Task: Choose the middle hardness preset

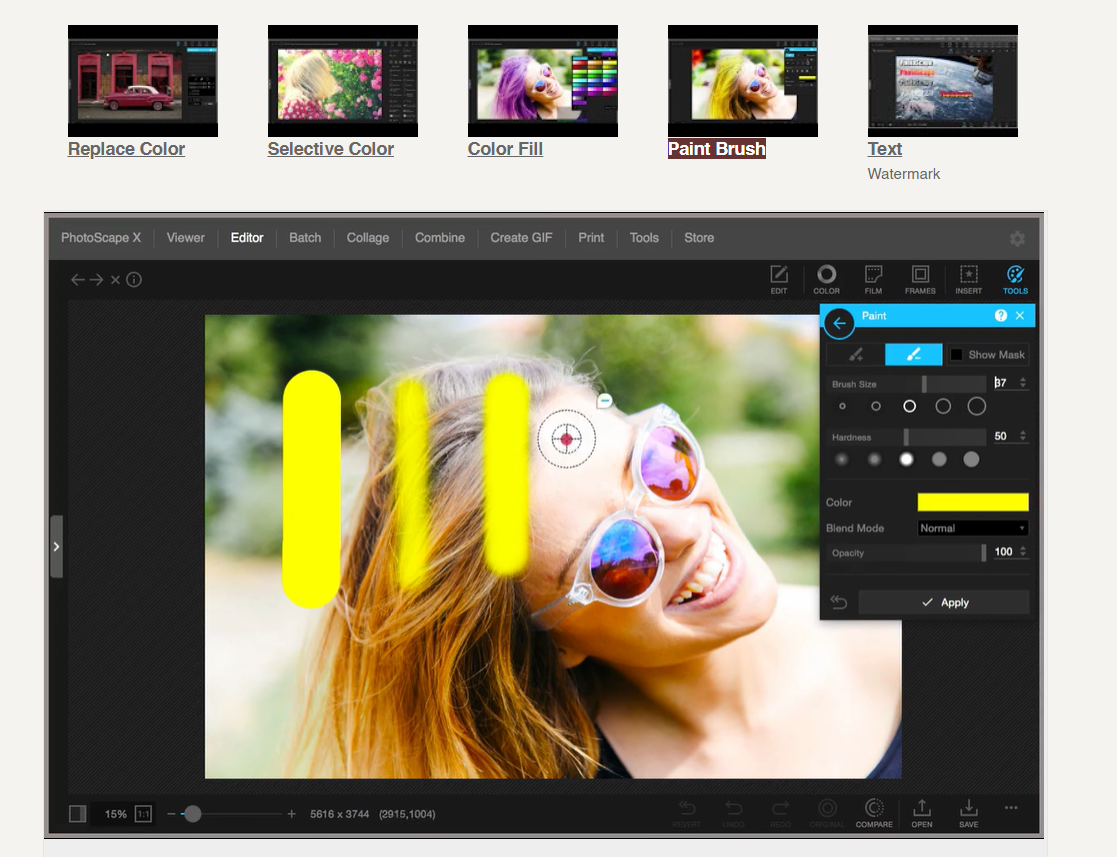Action: (x=906, y=459)
